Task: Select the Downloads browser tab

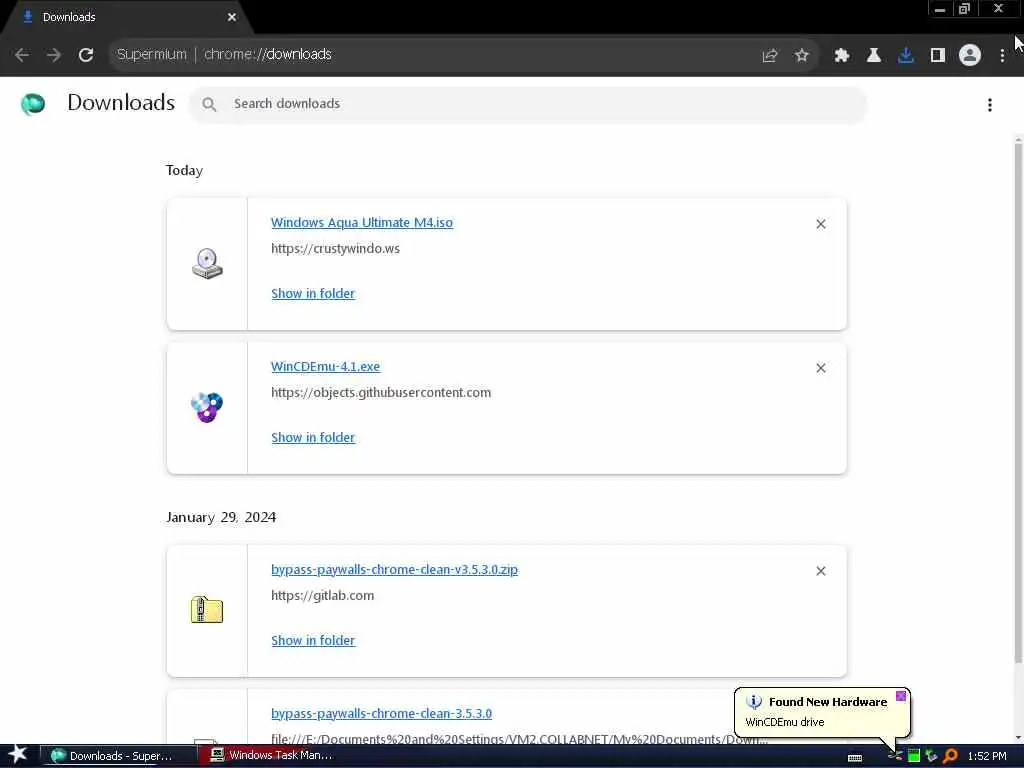Action: (x=127, y=17)
